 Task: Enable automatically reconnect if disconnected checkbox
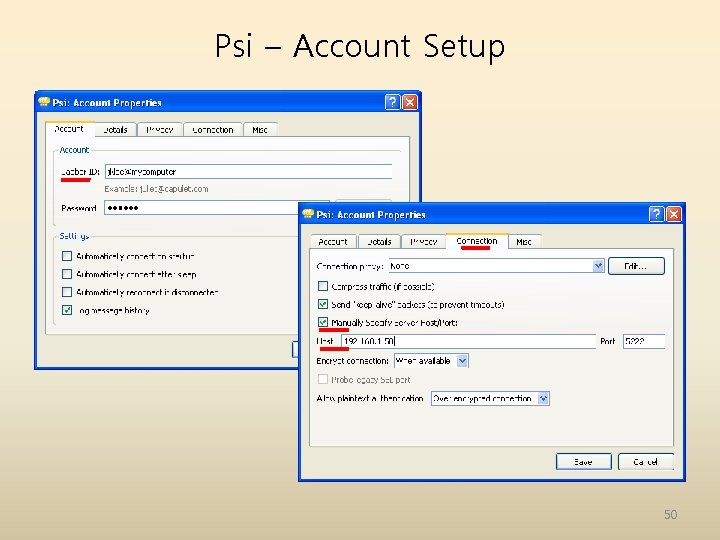[x=67, y=292]
